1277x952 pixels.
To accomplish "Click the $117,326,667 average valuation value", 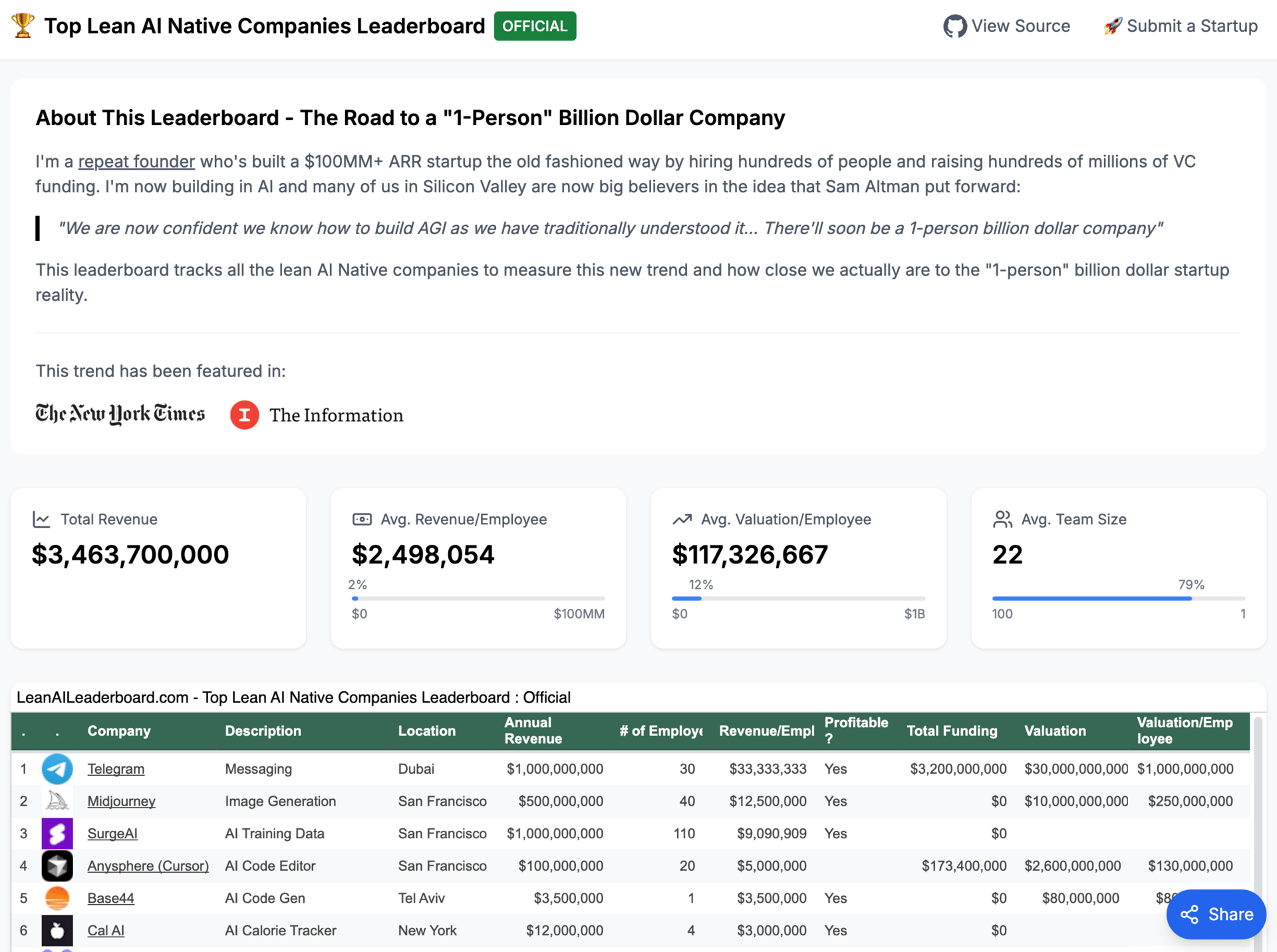I will [750, 554].
